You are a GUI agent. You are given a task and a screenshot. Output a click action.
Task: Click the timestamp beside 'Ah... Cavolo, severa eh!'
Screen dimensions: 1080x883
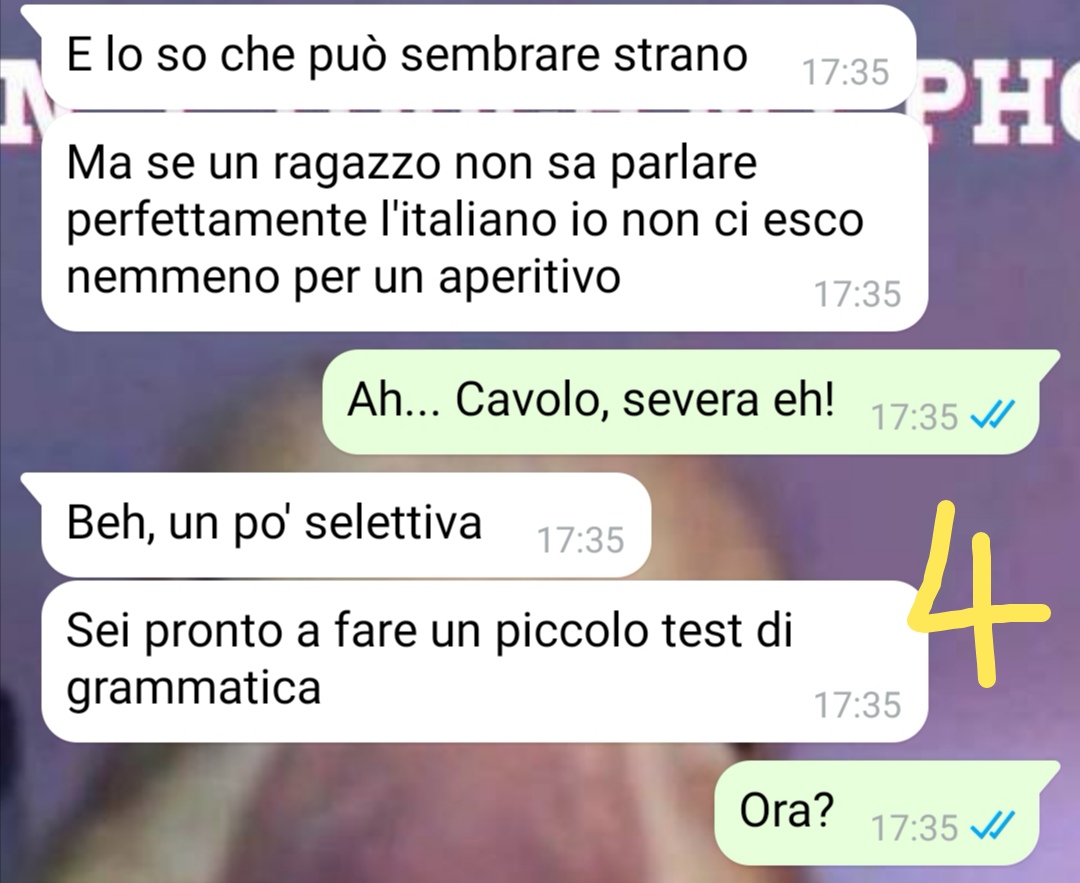(x=915, y=416)
